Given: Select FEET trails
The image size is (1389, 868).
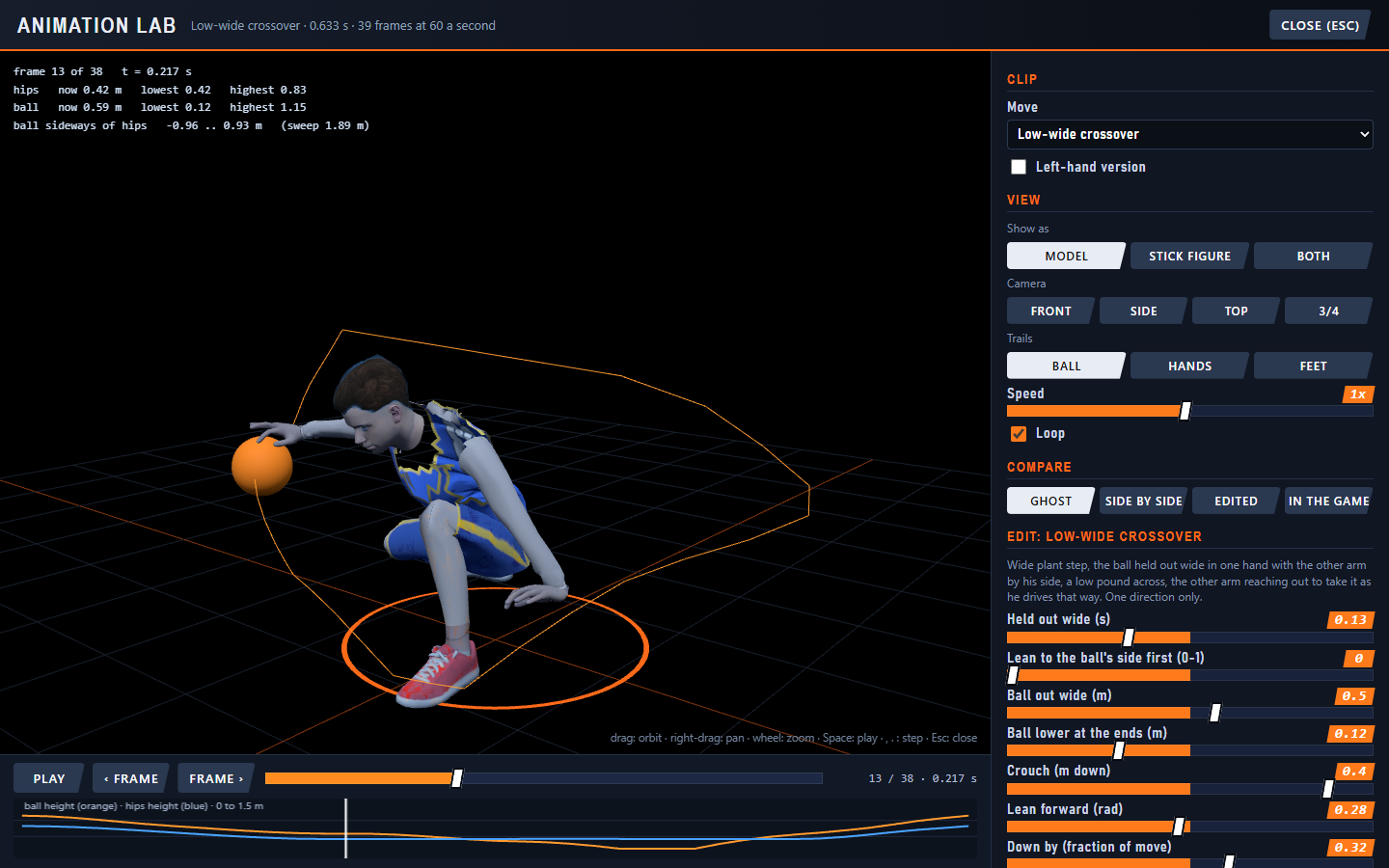Looking at the screenshot, I should tap(1313, 366).
